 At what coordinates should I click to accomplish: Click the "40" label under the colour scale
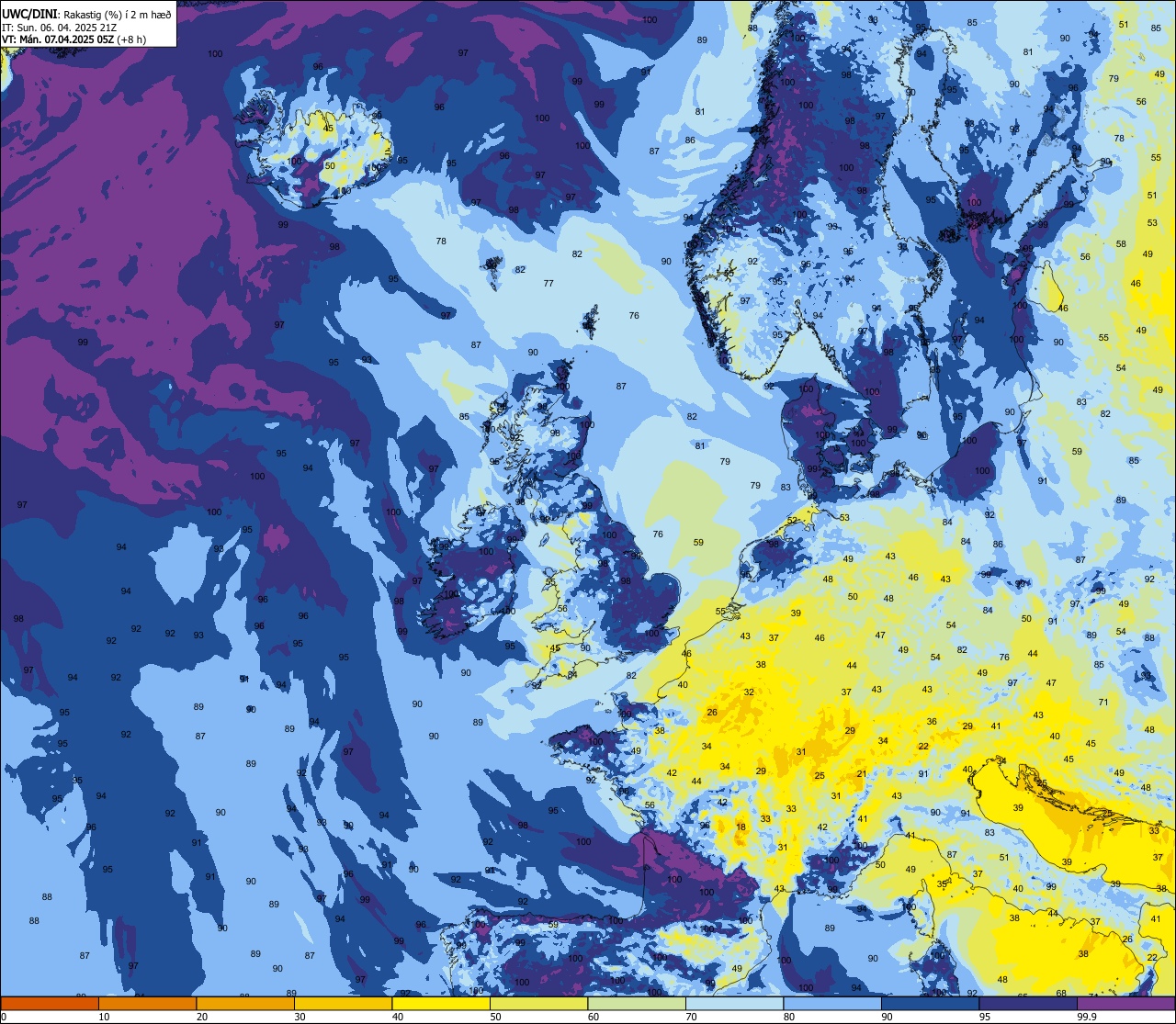(x=398, y=1017)
